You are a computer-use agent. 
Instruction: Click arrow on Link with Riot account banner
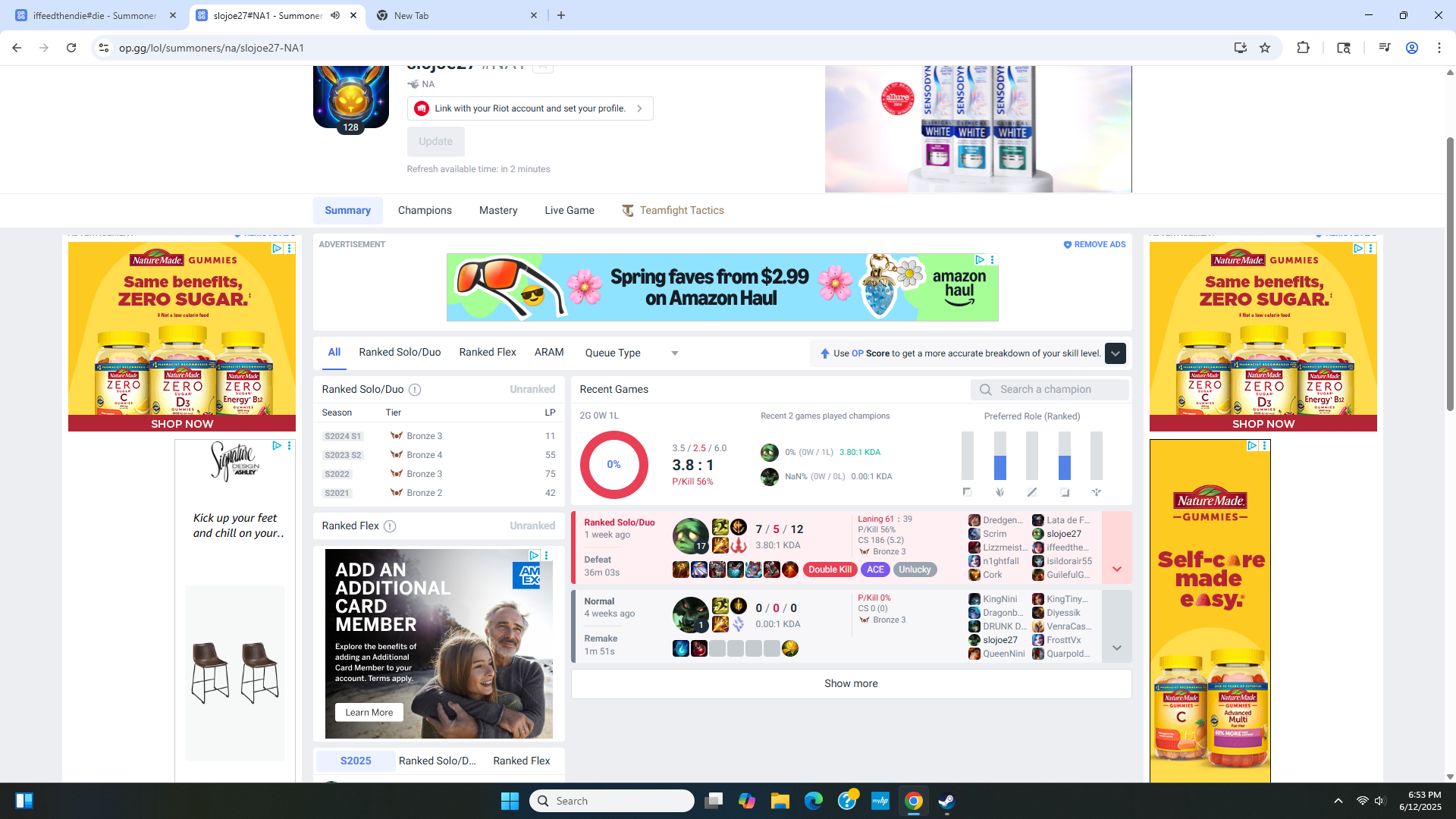(640, 108)
